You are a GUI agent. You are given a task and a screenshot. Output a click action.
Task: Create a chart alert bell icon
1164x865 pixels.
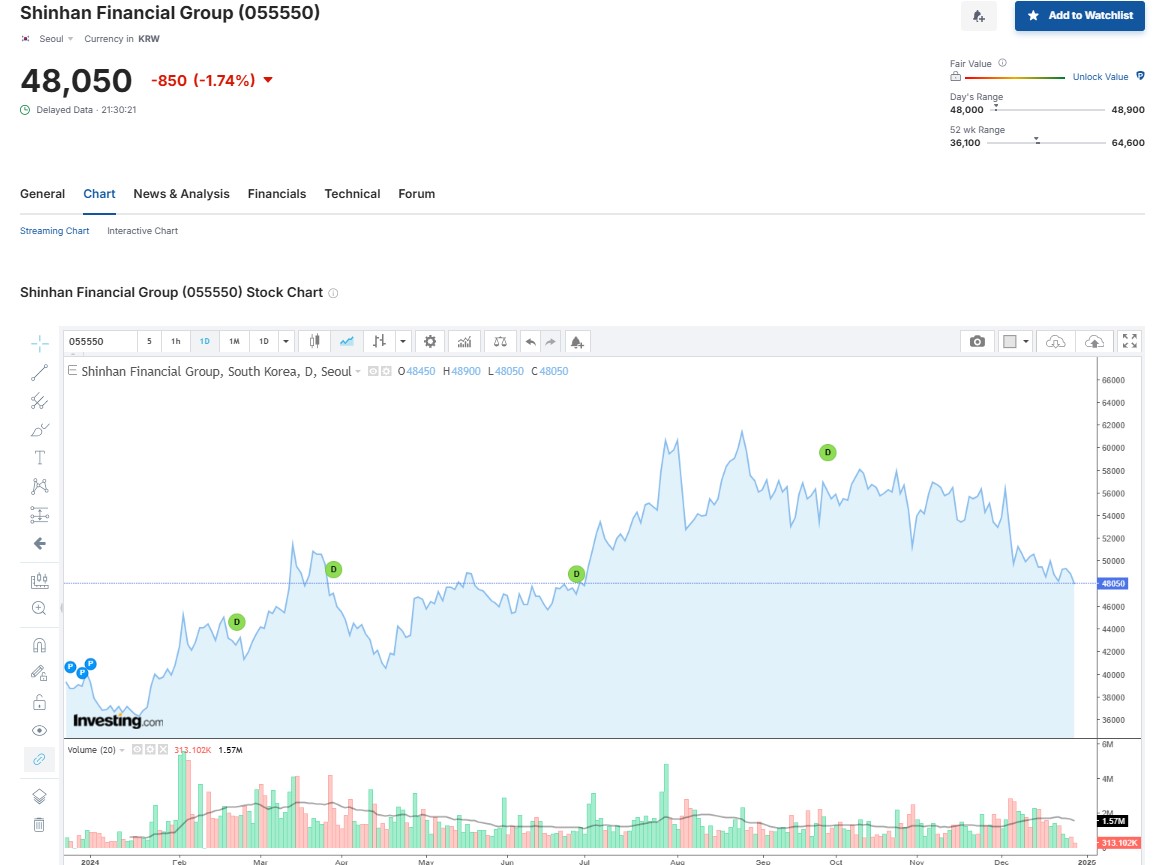pos(577,342)
